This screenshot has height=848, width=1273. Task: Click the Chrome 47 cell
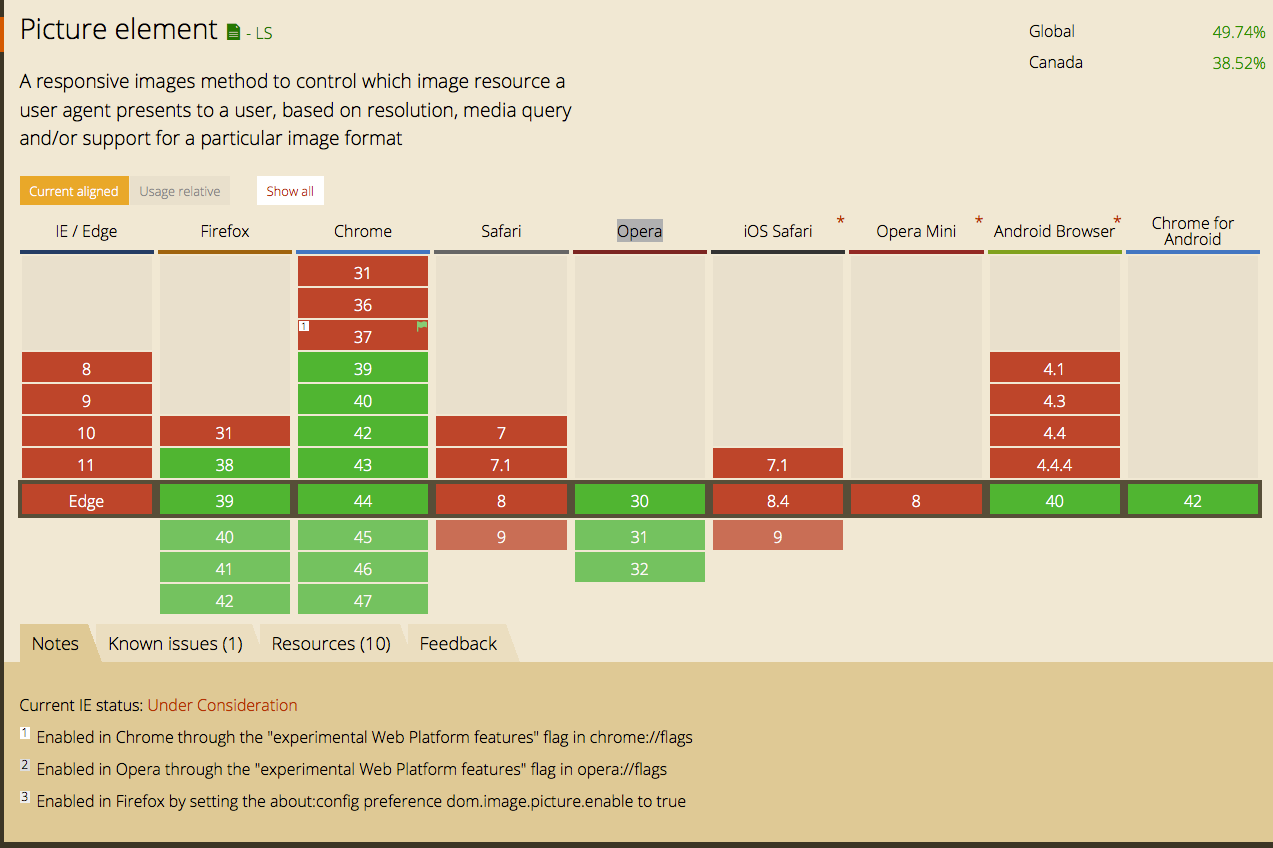pos(363,600)
